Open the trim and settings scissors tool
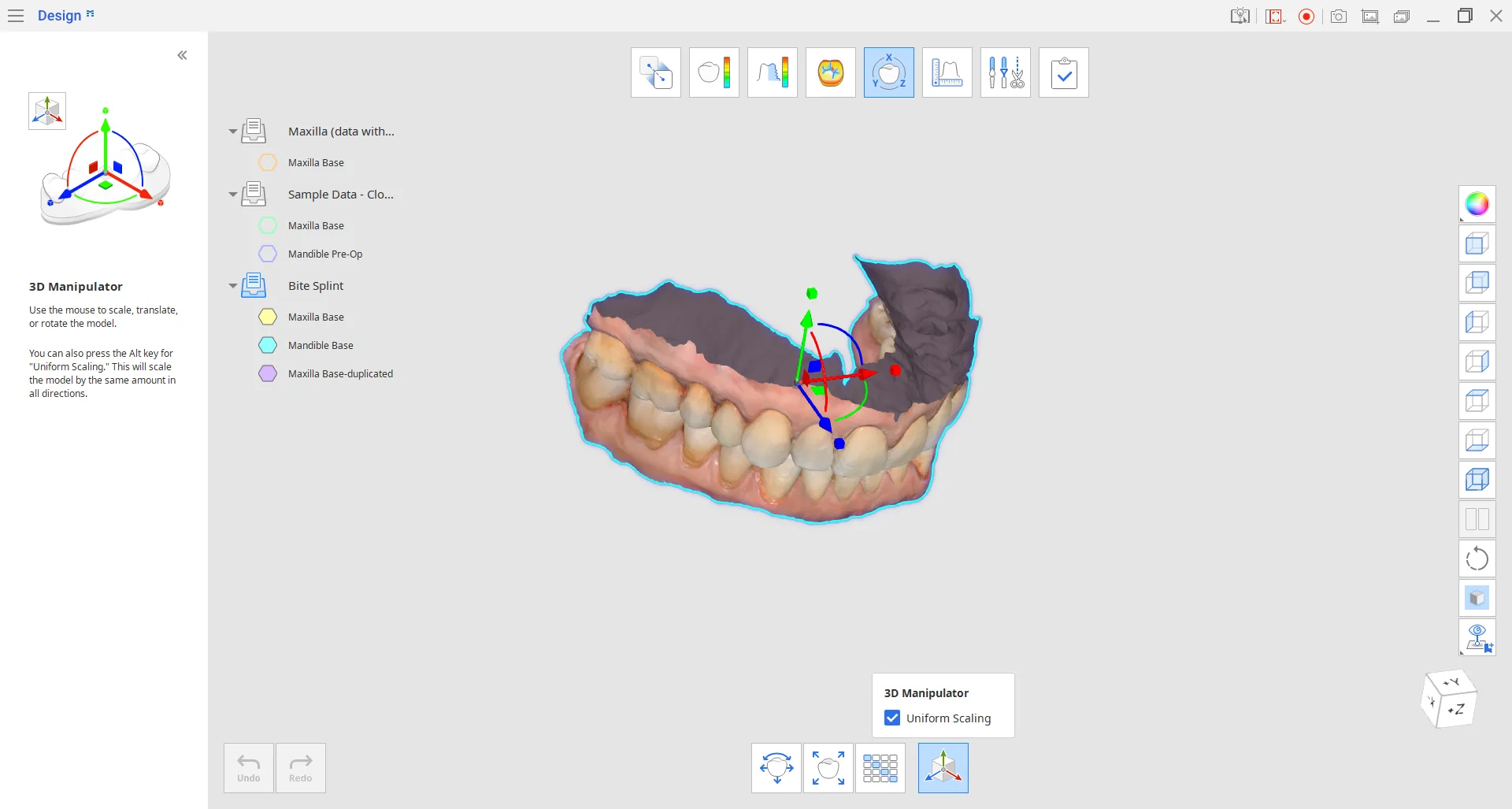 pos(1005,72)
